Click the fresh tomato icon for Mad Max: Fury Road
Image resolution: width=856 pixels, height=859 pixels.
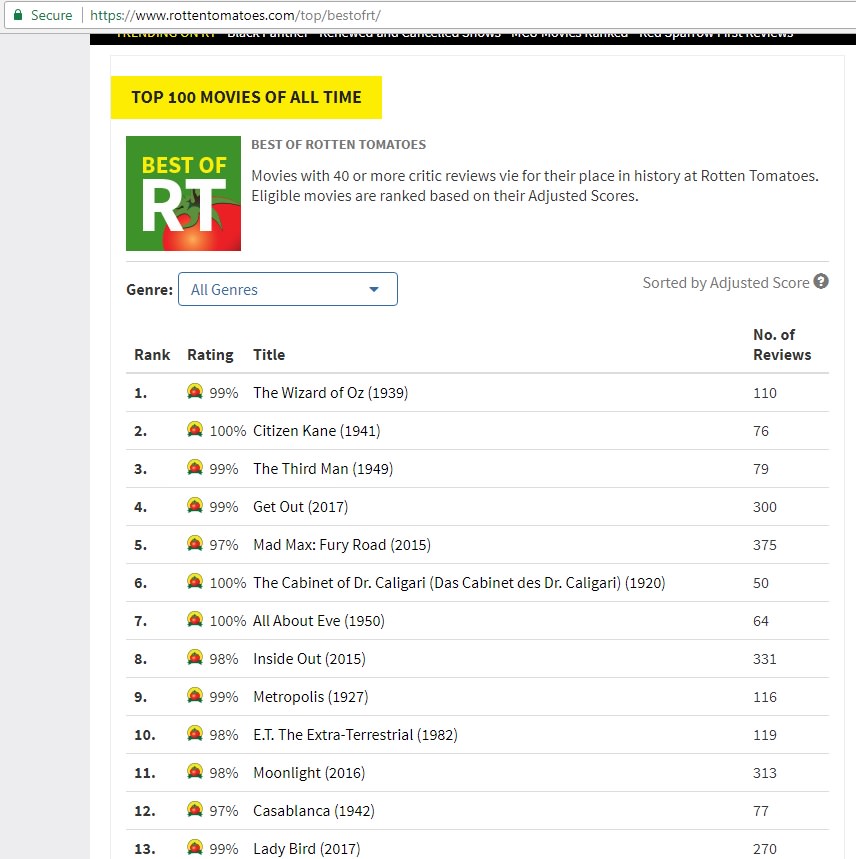pos(195,543)
